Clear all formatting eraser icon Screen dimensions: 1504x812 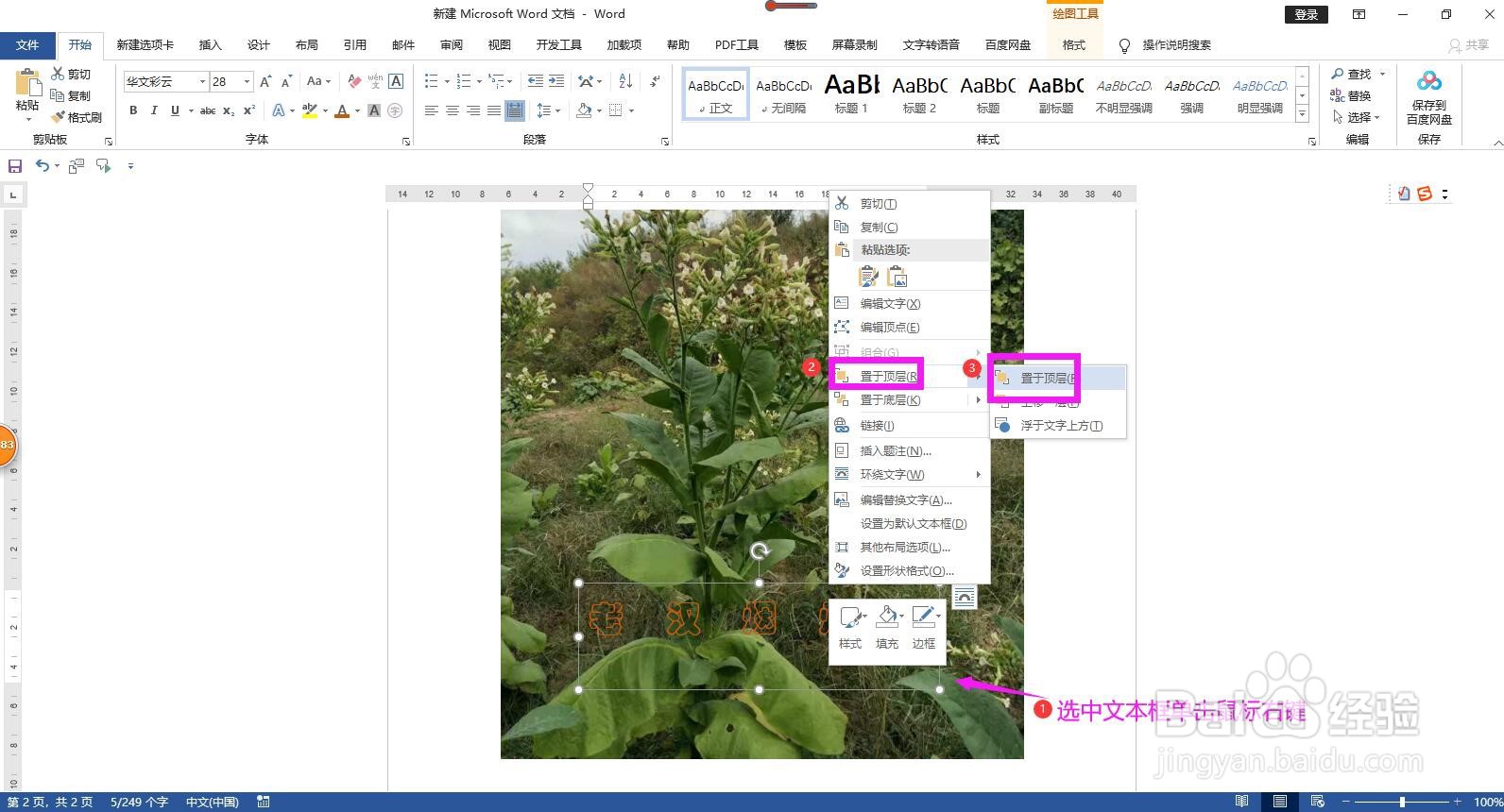click(354, 81)
